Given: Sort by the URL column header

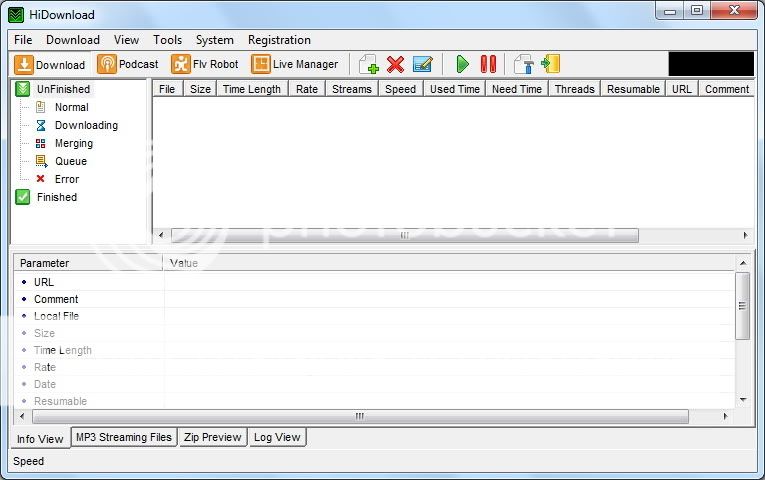Looking at the screenshot, I should 682,89.
